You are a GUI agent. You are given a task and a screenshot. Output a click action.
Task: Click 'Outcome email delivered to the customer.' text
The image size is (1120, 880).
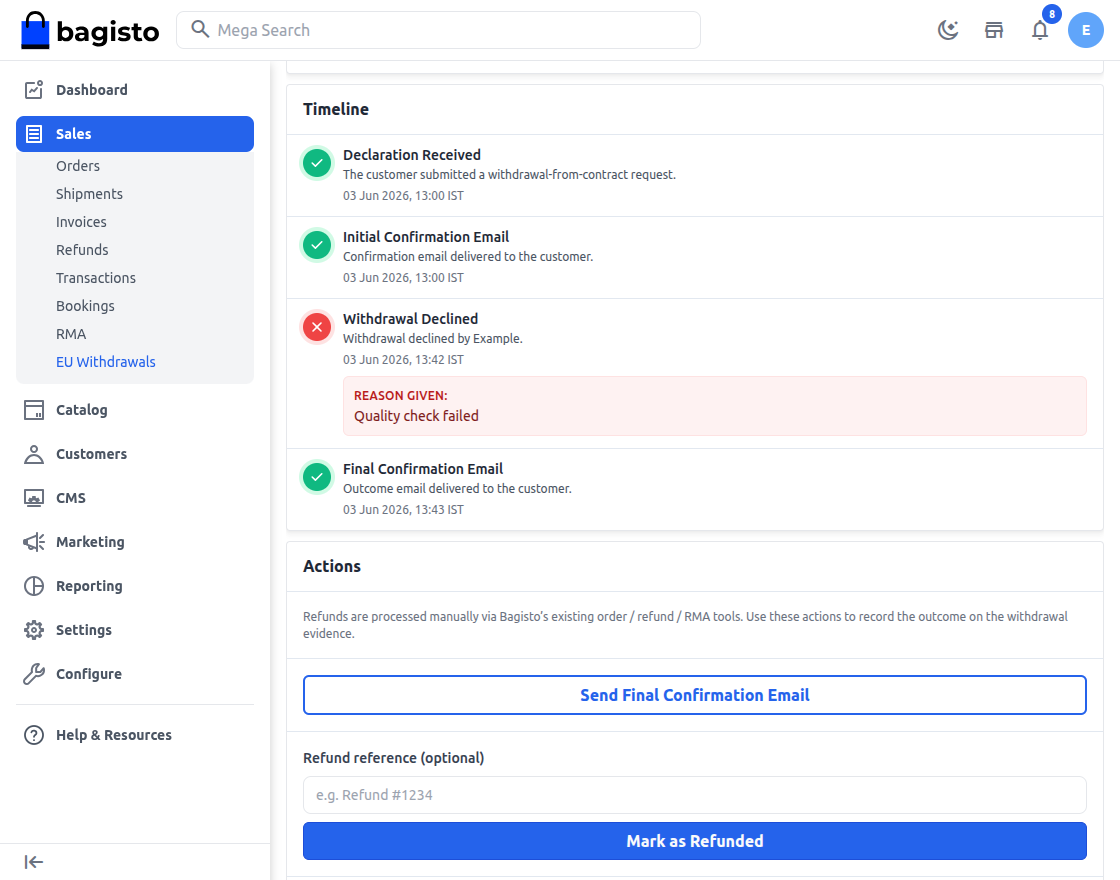(x=457, y=489)
